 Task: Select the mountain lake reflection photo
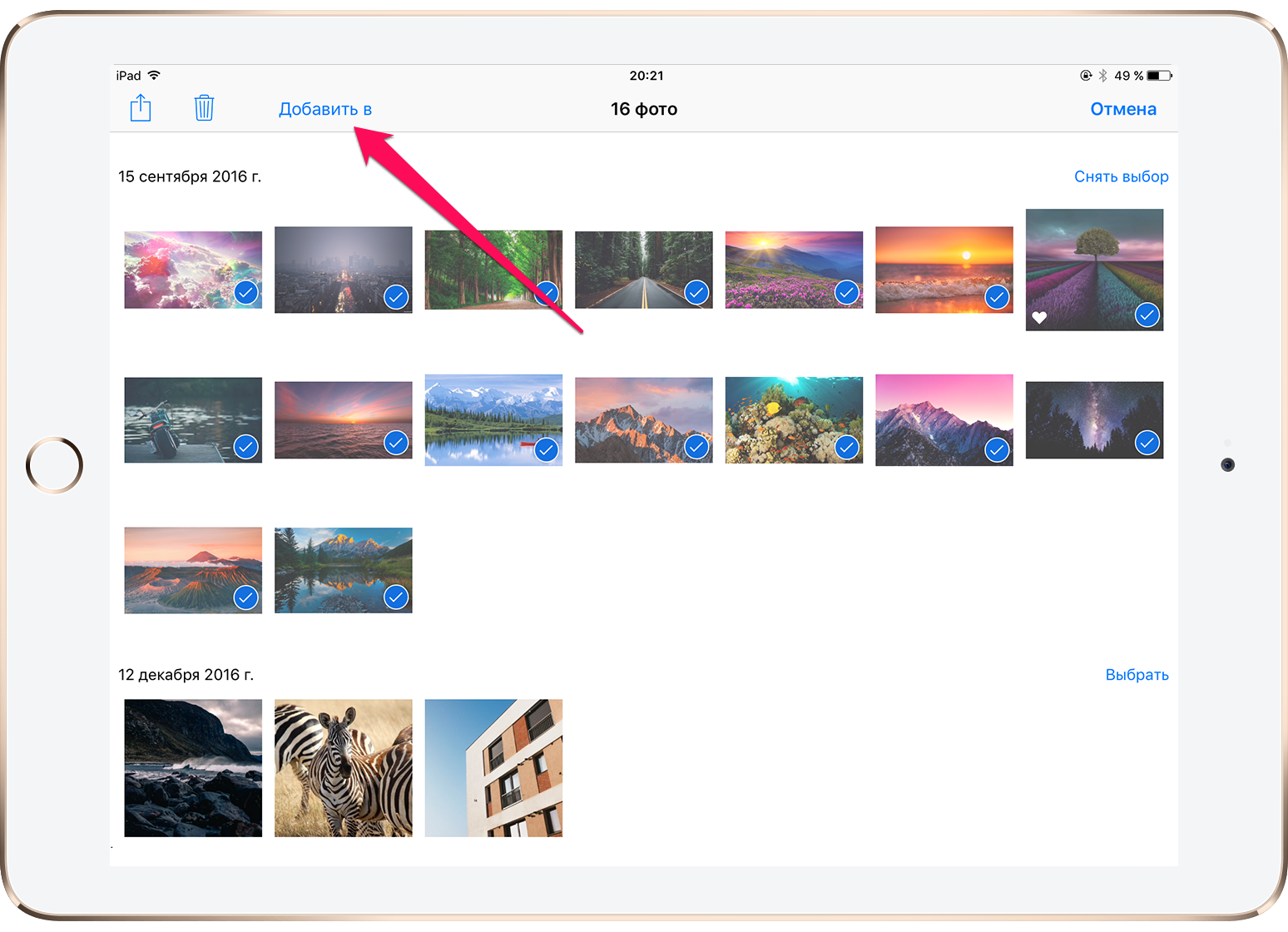pyautogui.click(x=344, y=570)
